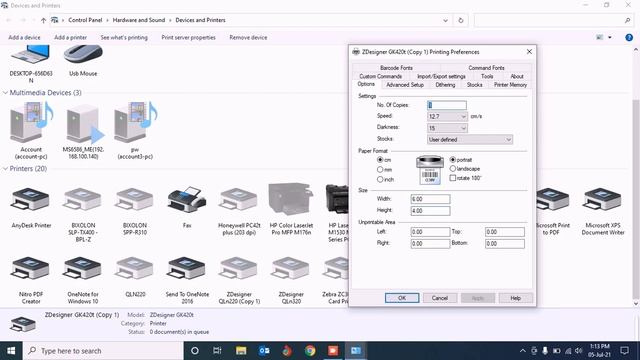
Task: Select the AnyDesk Printer icon
Action: coord(31,200)
